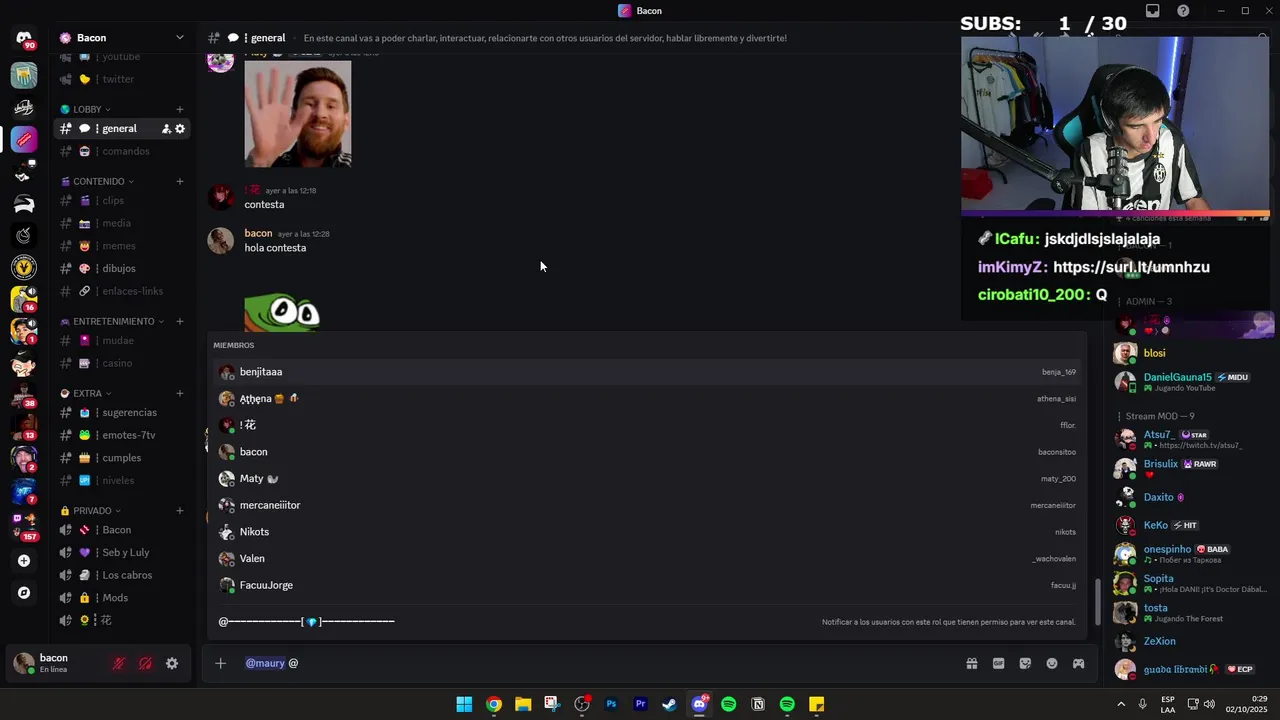This screenshot has width=1280, height=720.
Task: Open Discord help question mark icon
Action: (1184, 11)
